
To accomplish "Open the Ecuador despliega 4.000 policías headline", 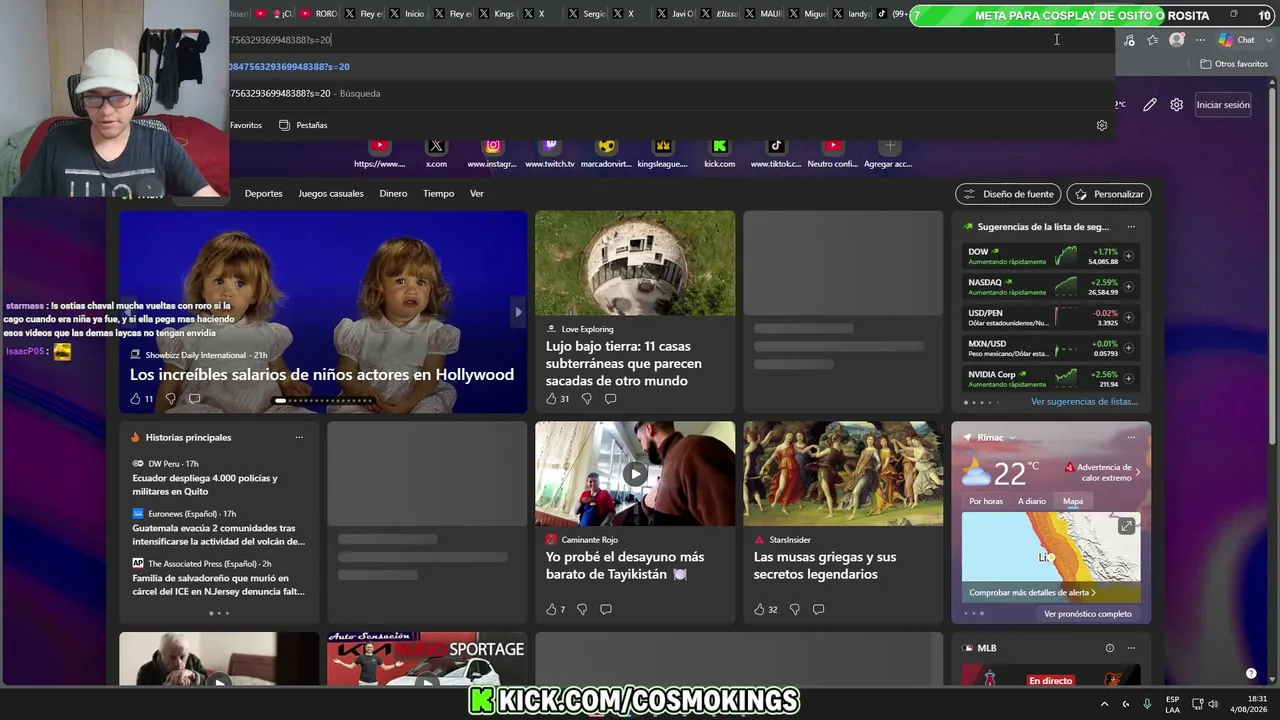I will (205, 485).
